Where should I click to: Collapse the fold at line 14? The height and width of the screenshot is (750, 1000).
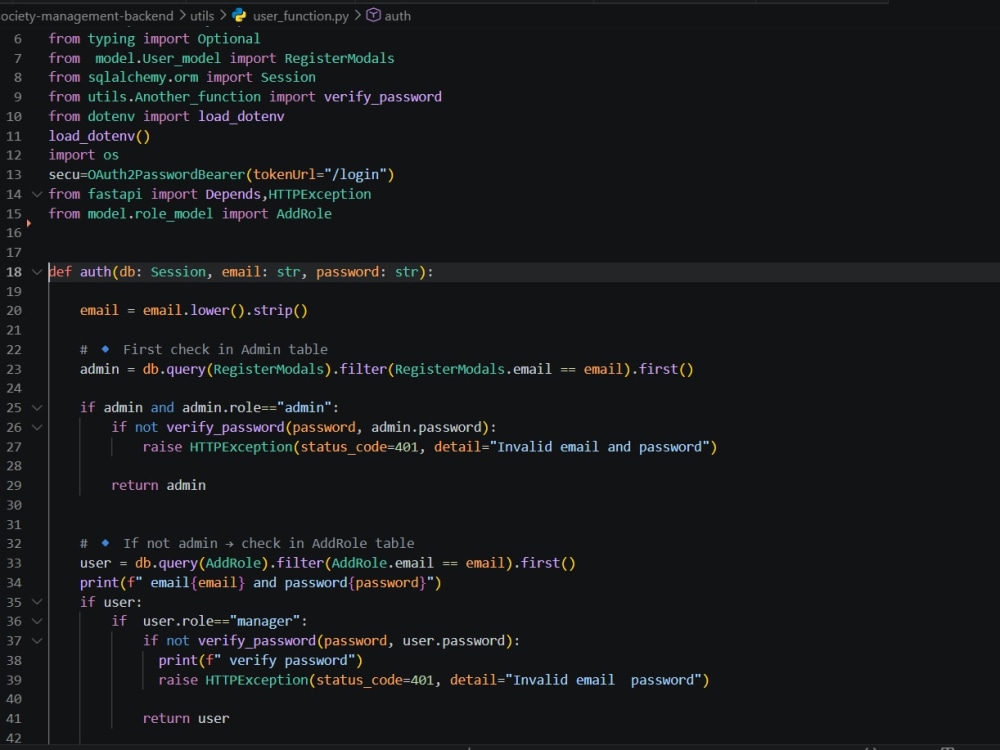[x=37, y=194]
